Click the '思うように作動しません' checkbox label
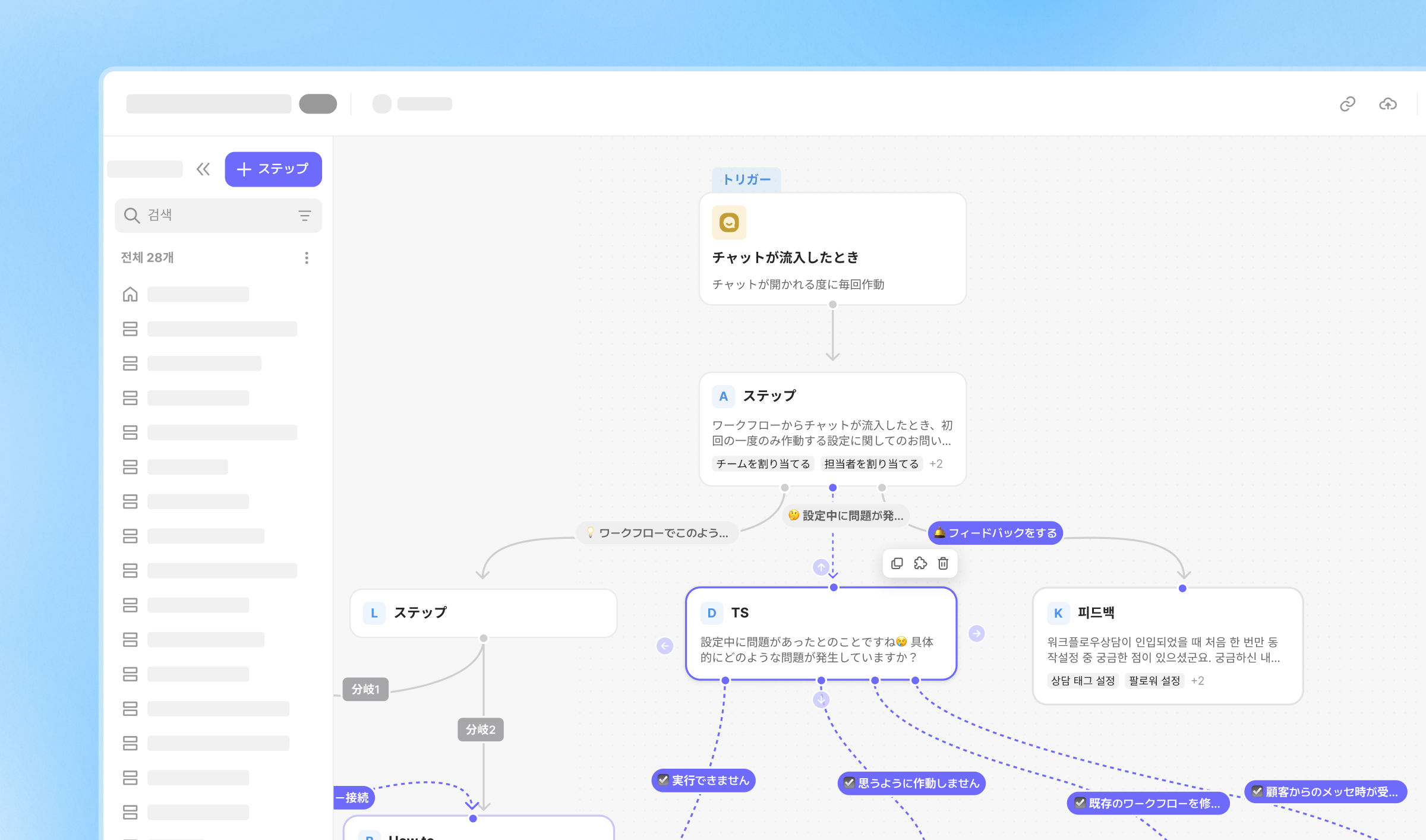 click(911, 783)
